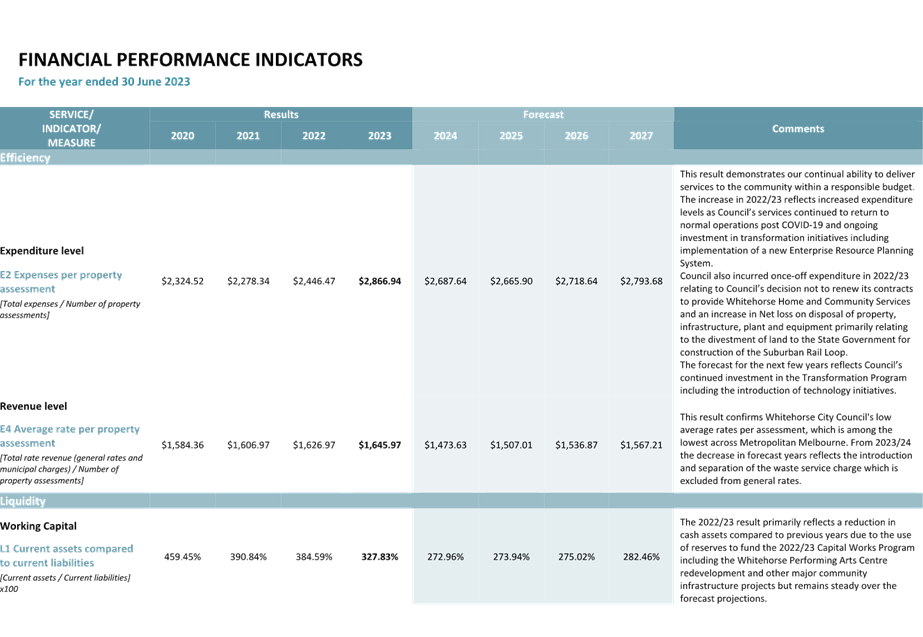Viewport: 923px width, 637px height.
Task: Select the $2,866.94 result for 2023
Action: [379, 281]
